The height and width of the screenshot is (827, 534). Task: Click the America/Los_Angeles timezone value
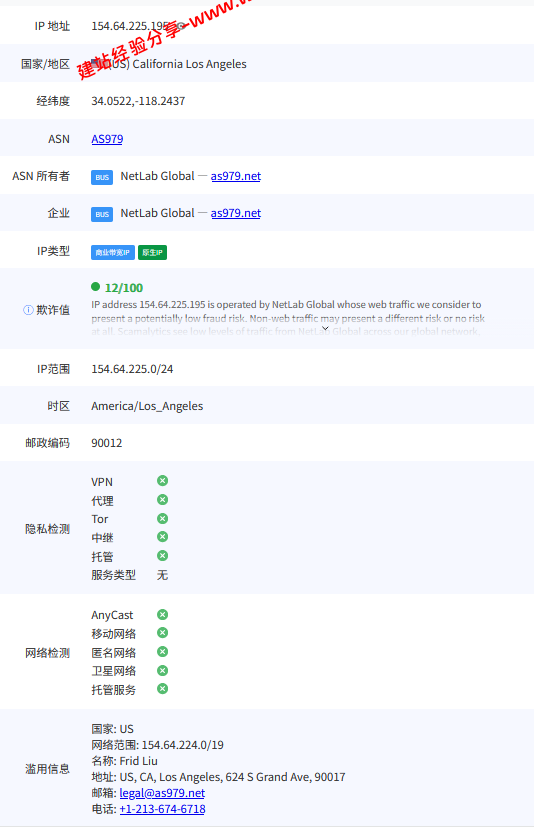click(147, 406)
